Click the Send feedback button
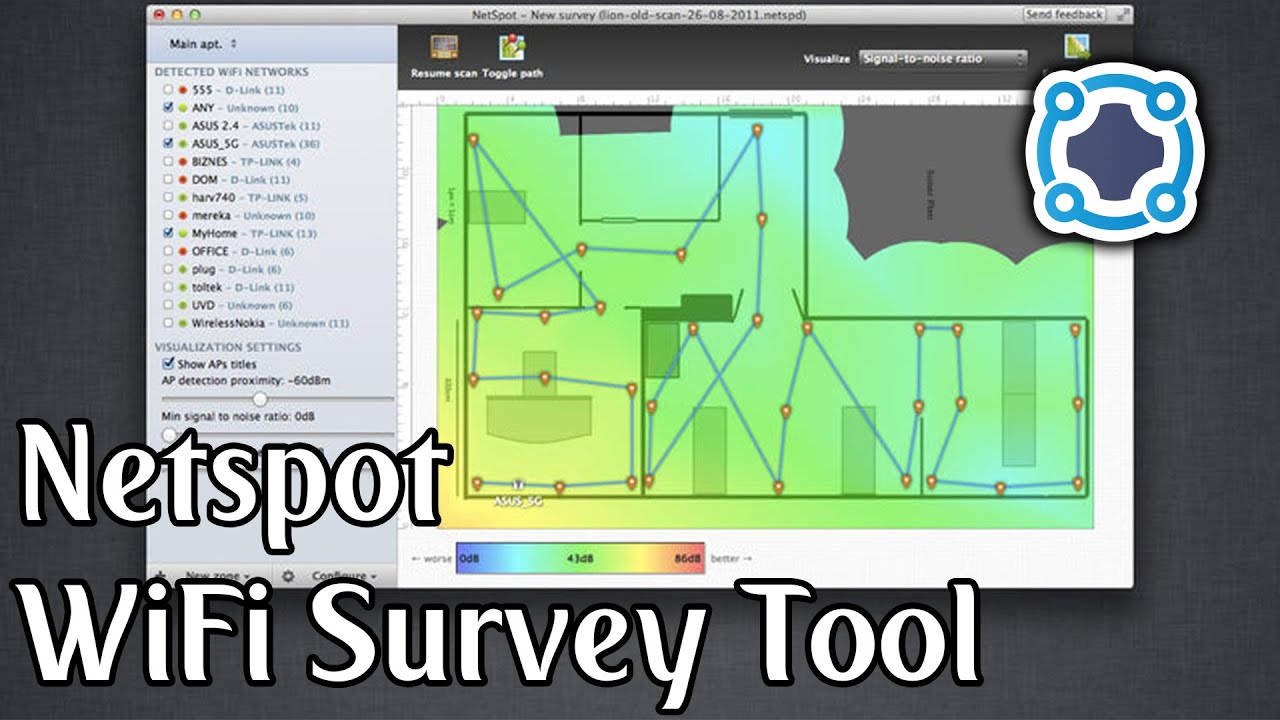The height and width of the screenshot is (720, 1280). pyautogui.click(x=1063, y=13)
